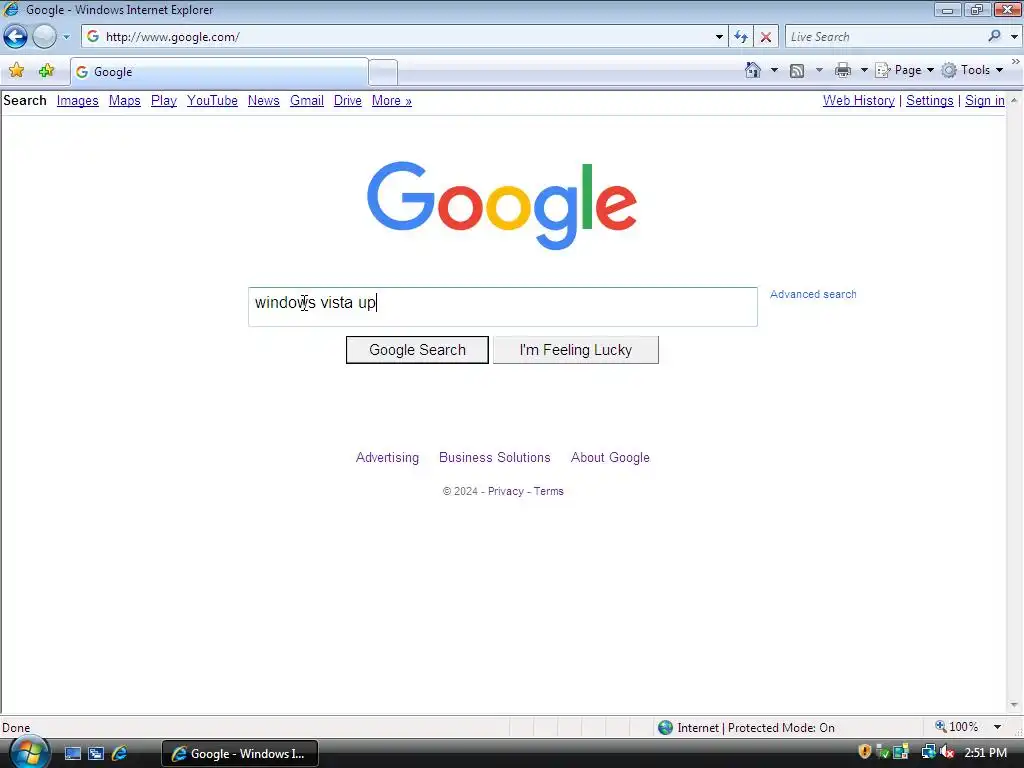Click the Print toolbar icon

(x=843, y=70)
